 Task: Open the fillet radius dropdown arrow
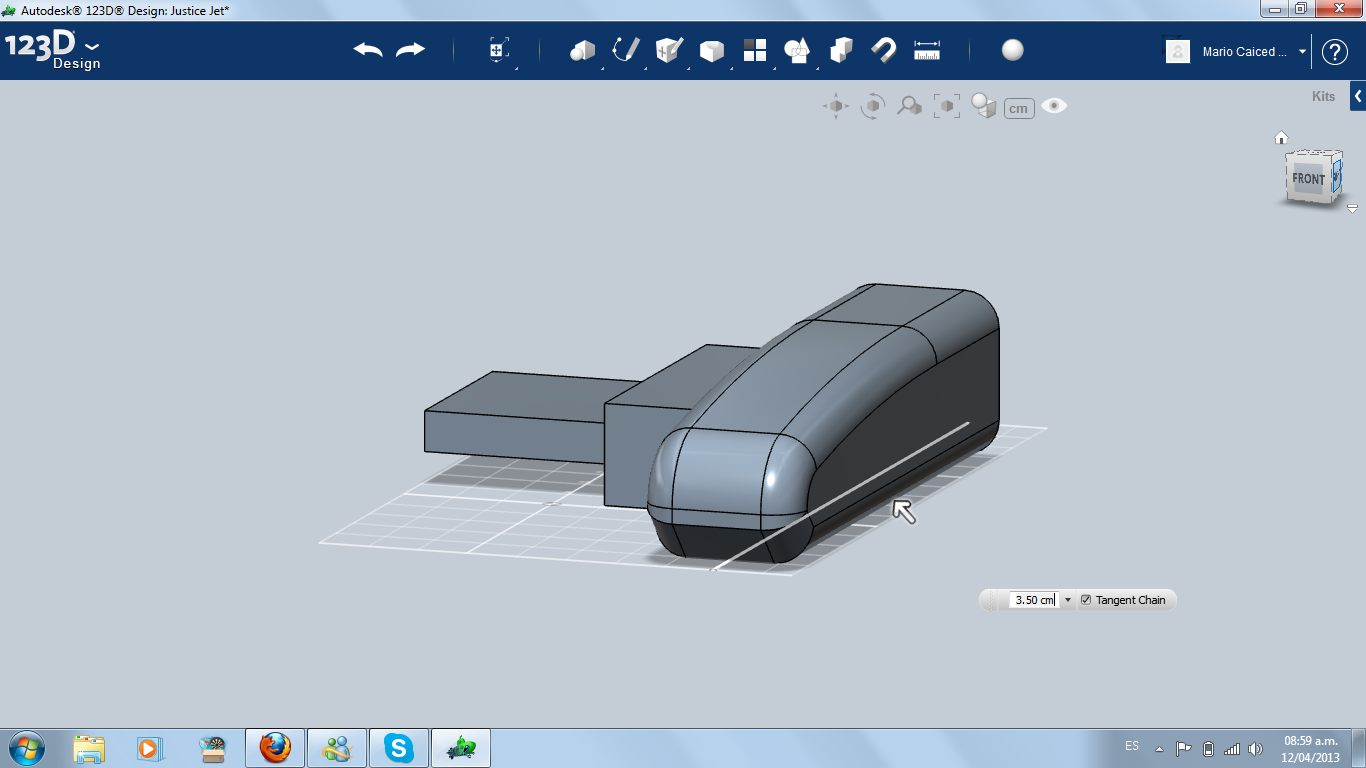[1067, 600]
